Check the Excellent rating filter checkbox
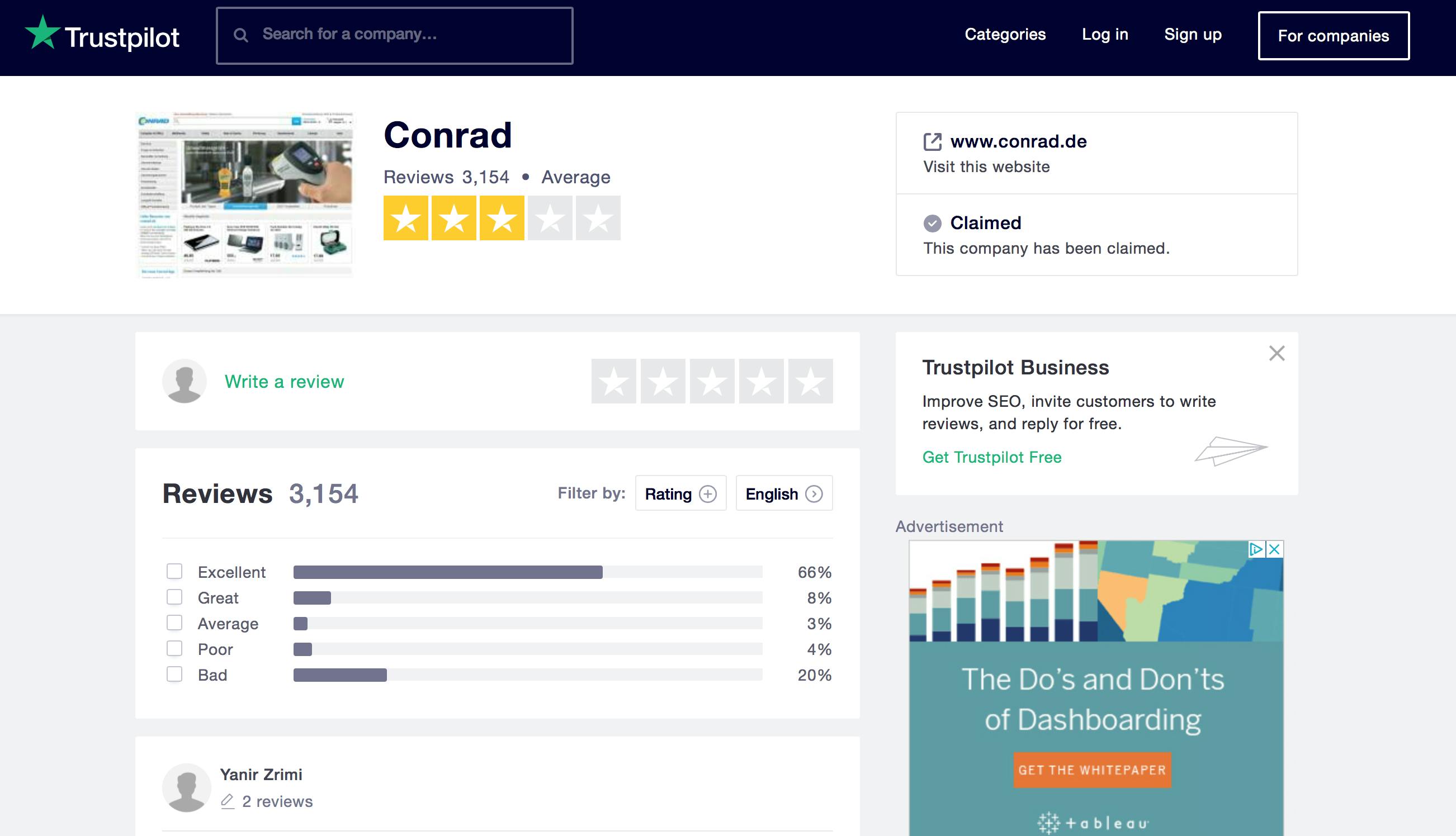 [174, 571]
